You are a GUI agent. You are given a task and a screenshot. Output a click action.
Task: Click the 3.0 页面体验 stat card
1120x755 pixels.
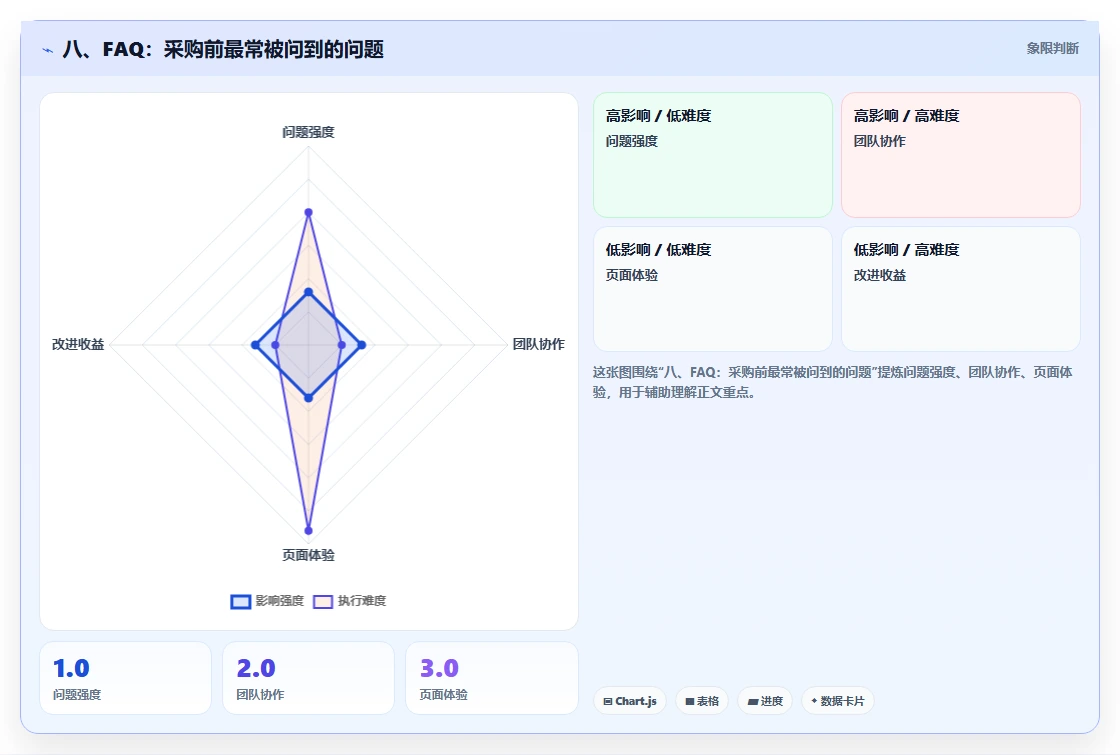pyautogui.click(x=491, y=678)
